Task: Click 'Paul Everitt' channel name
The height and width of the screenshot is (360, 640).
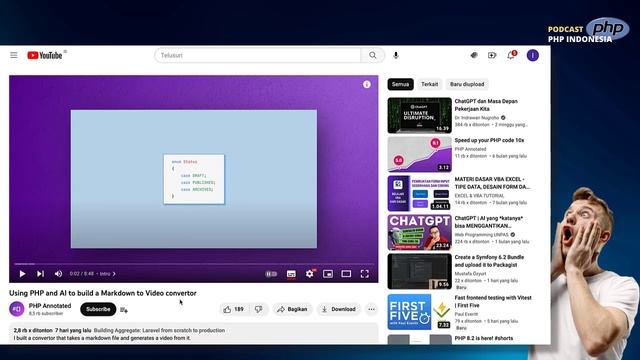Action: pos(466,314)
